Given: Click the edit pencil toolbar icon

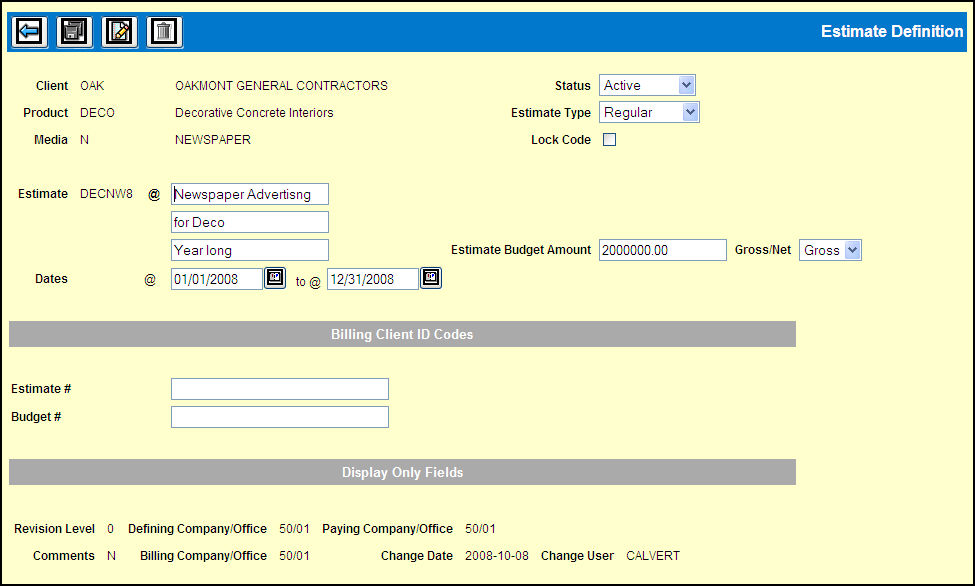Looking at the screenshot, I should 119,31.
